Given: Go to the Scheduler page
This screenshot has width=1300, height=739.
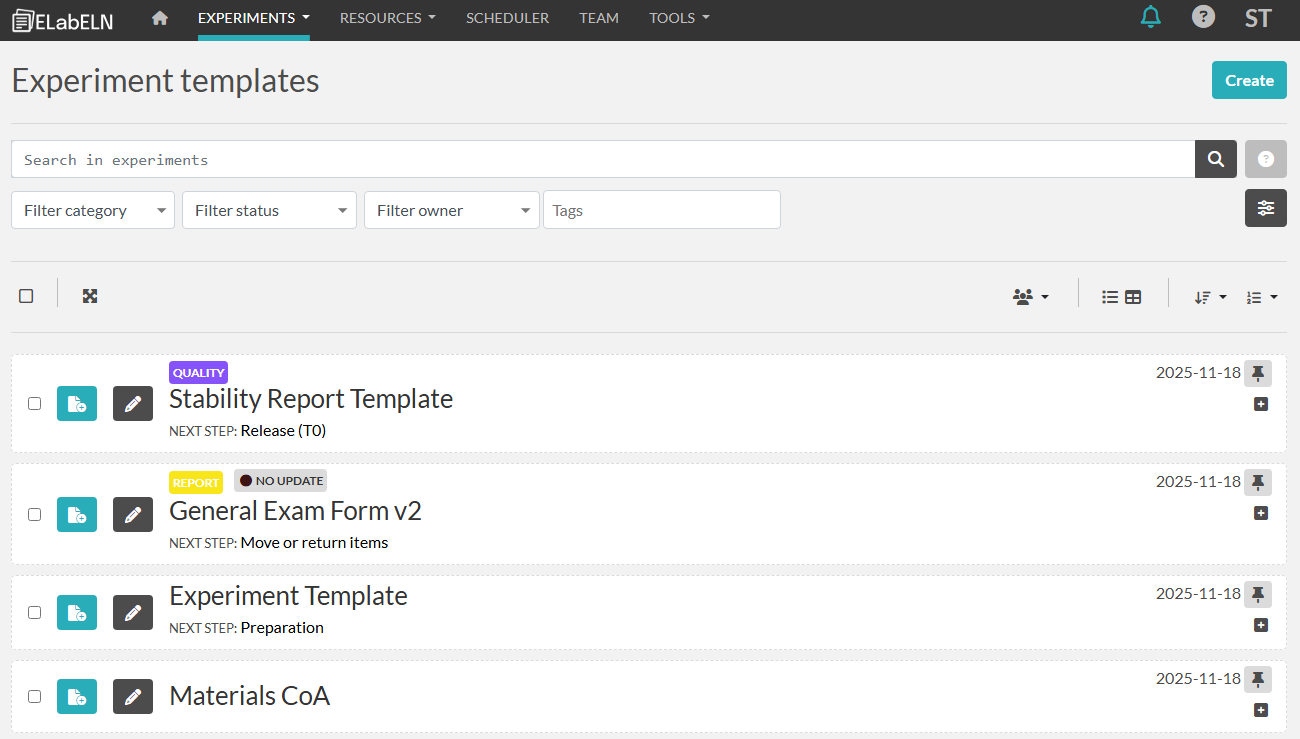Looking at the screenshot, I should [x=507, y=18].
